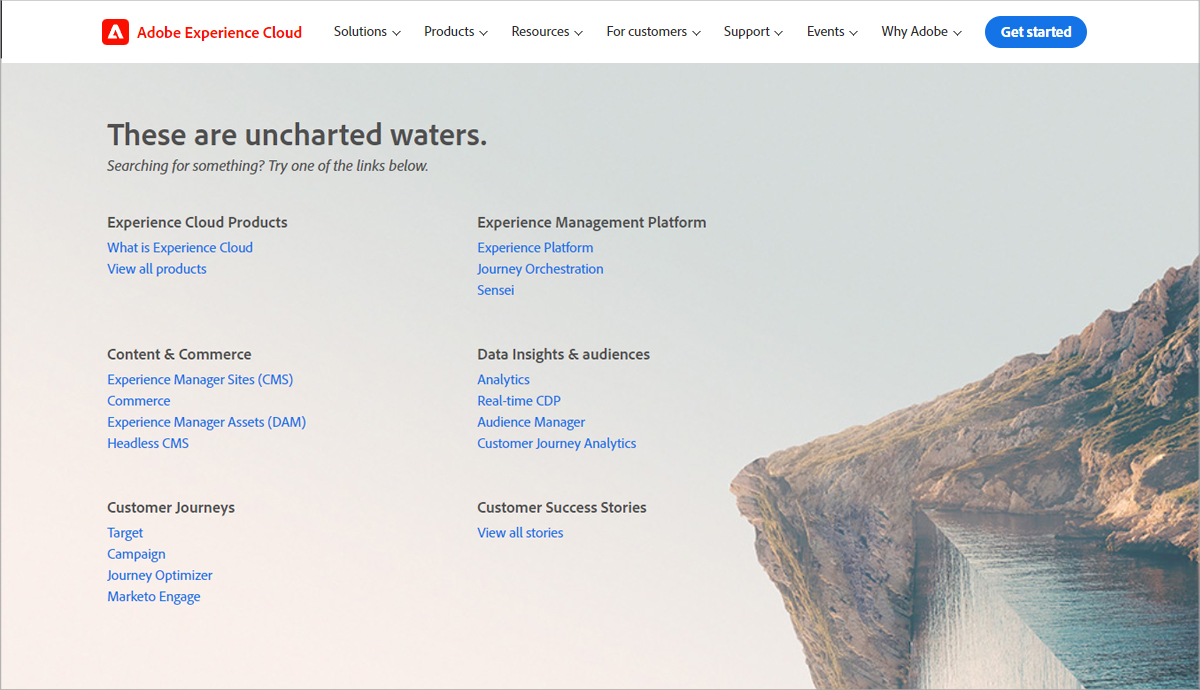
Task: Visit Customer Journey Analytics page
Action: coord(557,443)
